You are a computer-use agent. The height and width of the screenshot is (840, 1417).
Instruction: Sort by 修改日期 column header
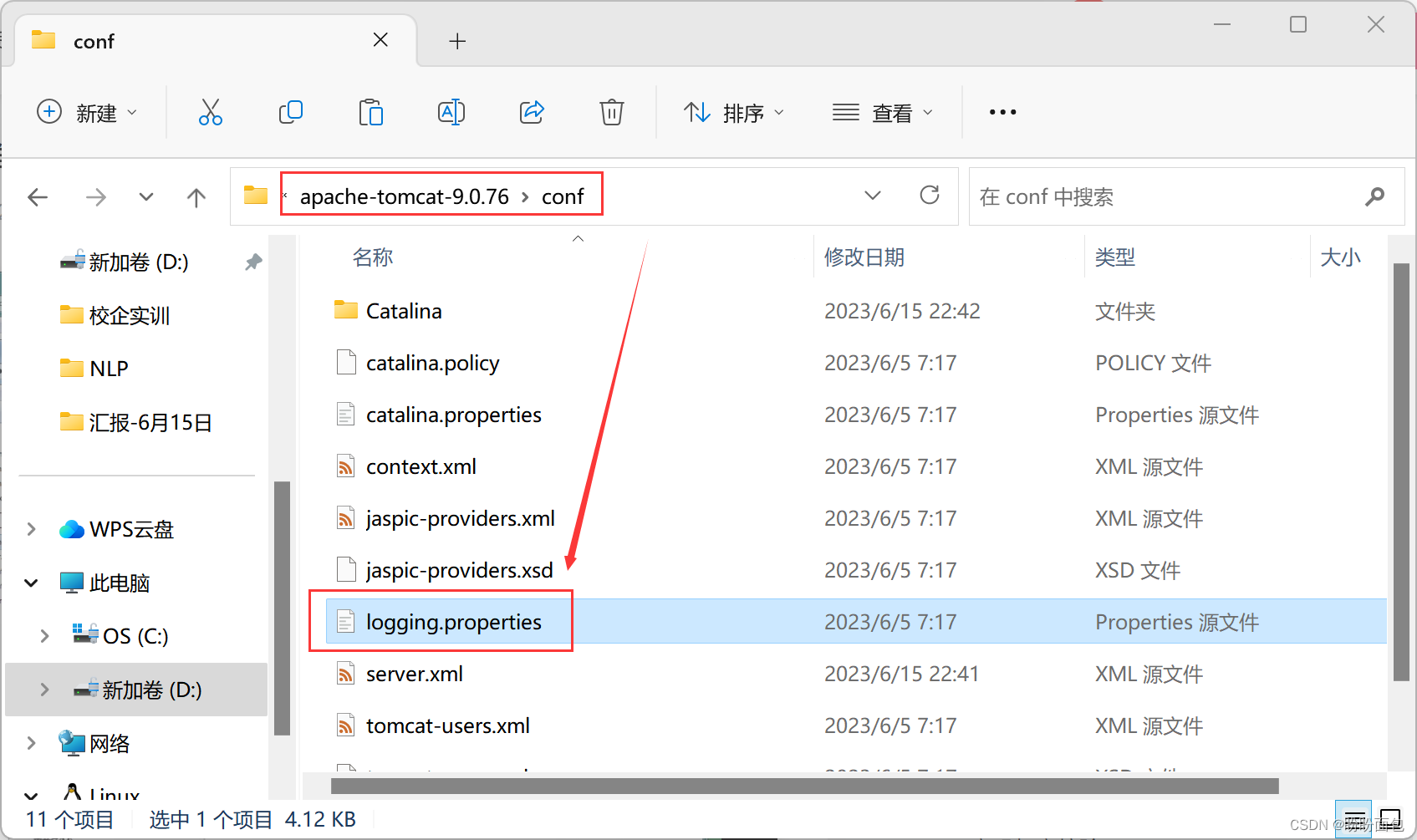(864, 257)
